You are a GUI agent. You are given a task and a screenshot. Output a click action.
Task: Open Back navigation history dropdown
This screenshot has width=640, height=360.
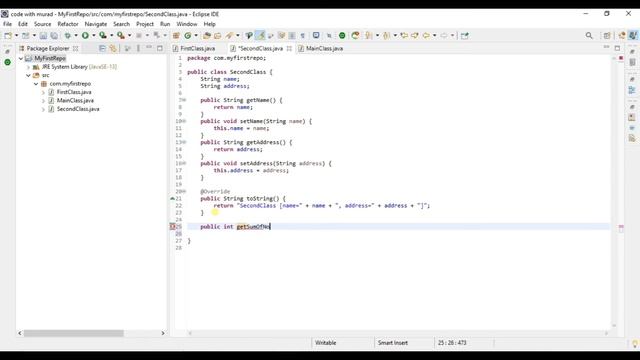(434, 36)
